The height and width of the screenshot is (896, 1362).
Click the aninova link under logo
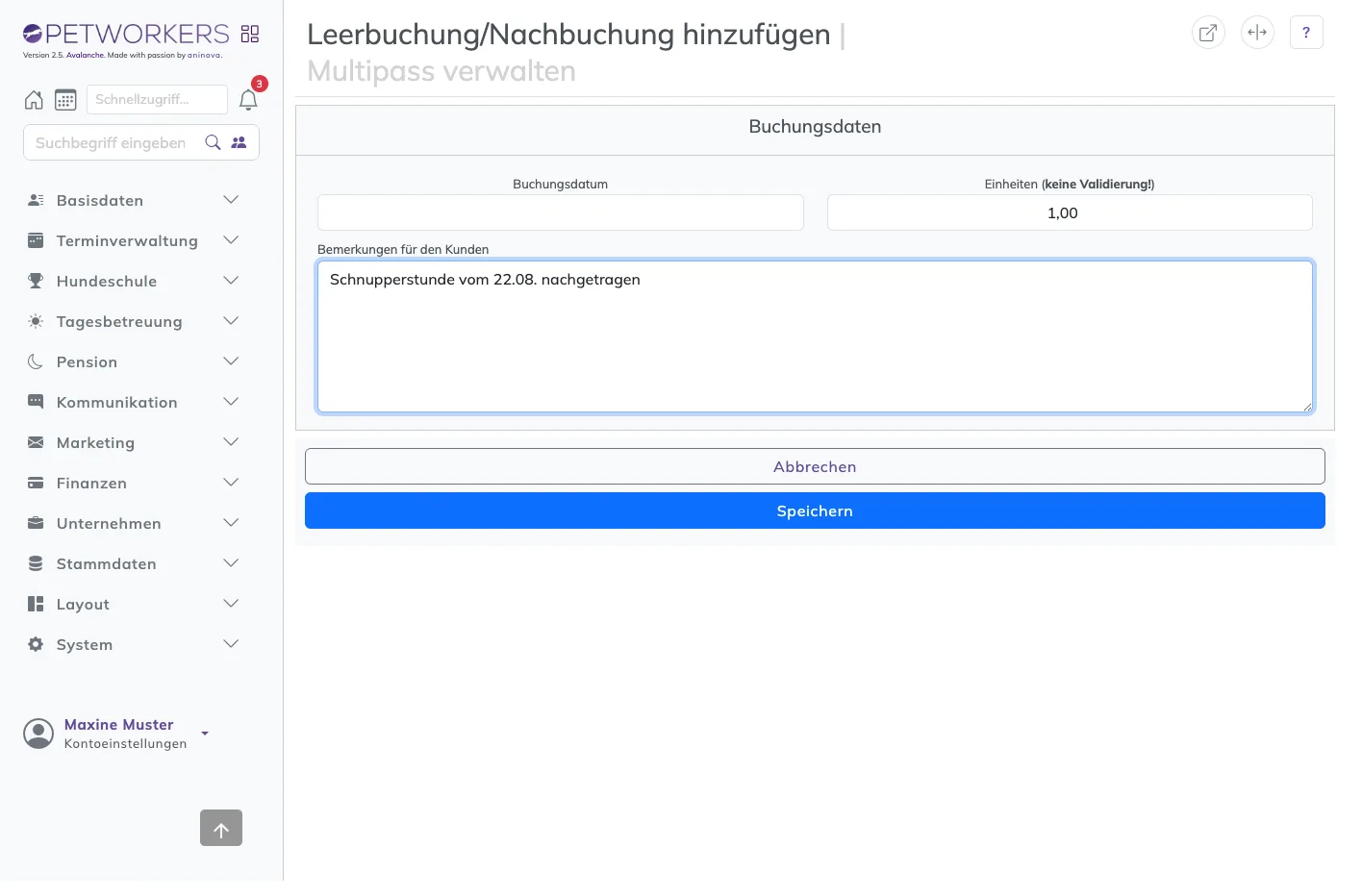pyautogui.click(x=204, y=56)
